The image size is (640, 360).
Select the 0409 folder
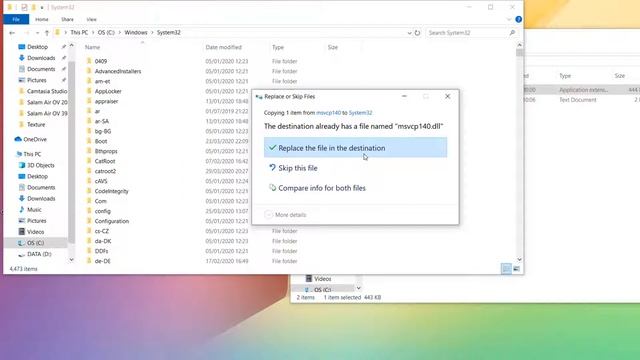pos(101,61)
